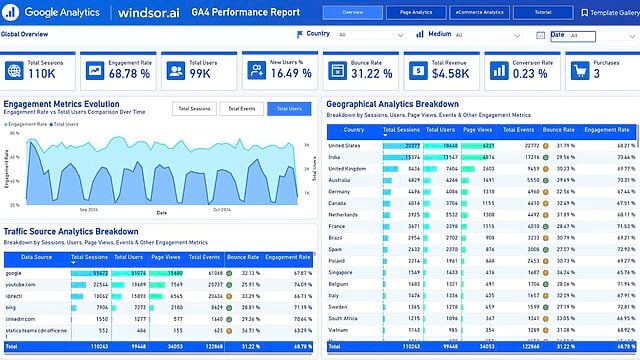This screenshot has width=640, height=360.
Task: Click the Data Source column header
Action: (36, 257)
